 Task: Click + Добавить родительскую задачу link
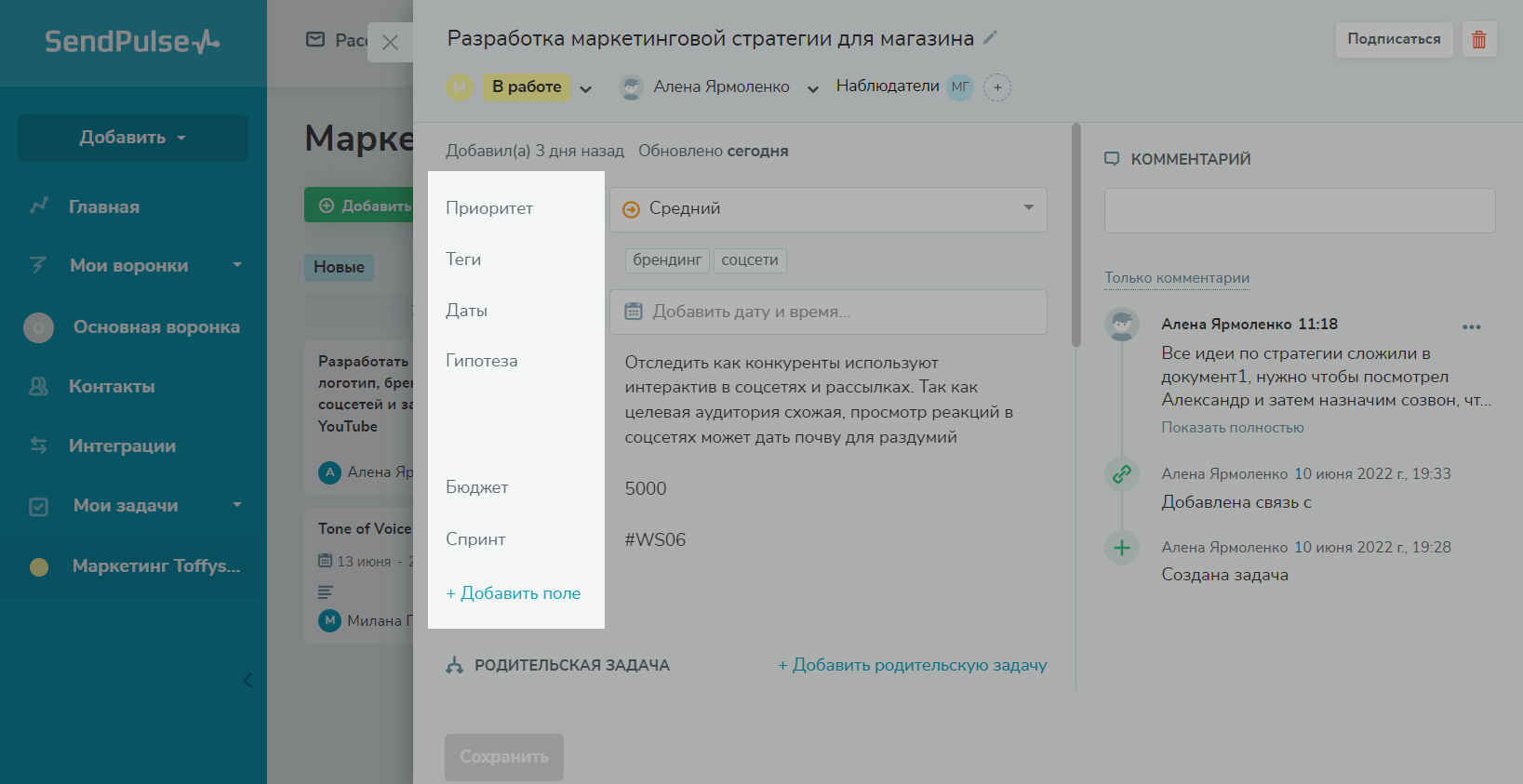point(912,665)
